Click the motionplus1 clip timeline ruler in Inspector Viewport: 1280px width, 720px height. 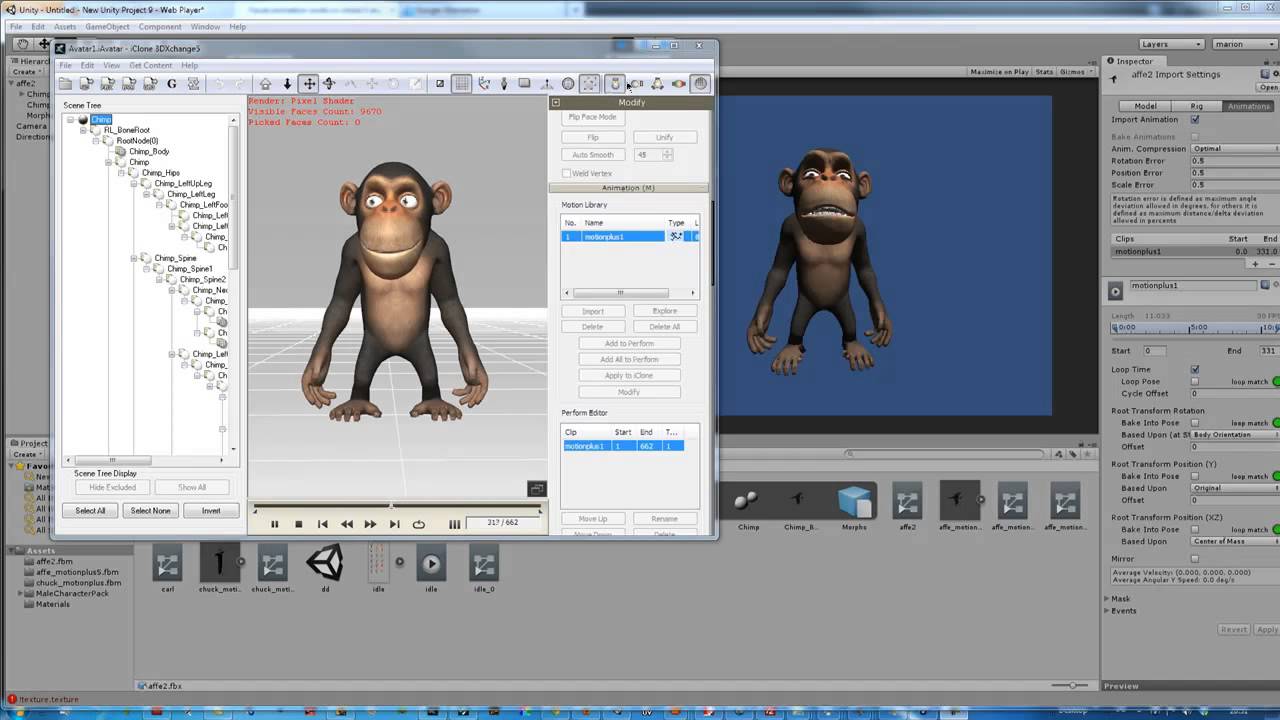(1195, 327)
